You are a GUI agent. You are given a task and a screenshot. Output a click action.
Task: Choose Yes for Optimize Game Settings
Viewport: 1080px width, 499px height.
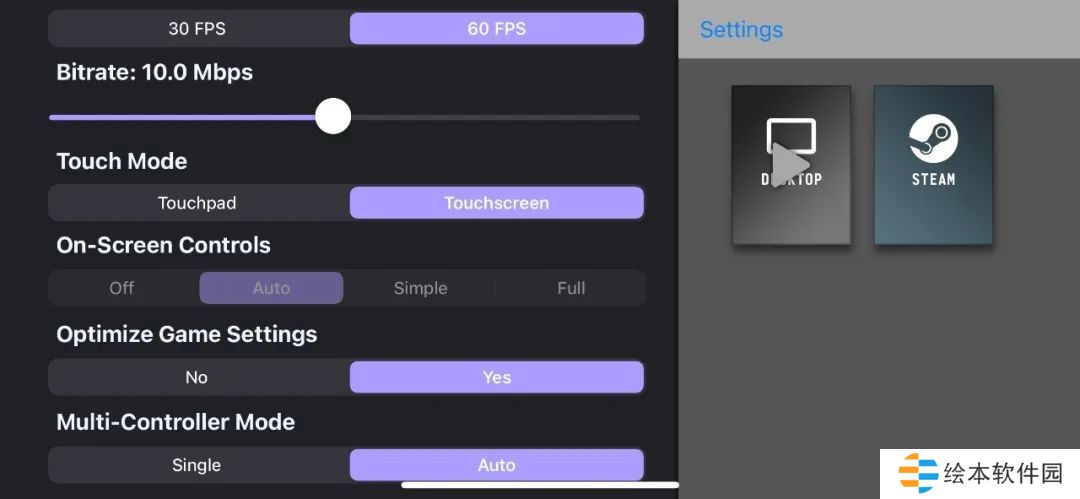tap(496, 377)
